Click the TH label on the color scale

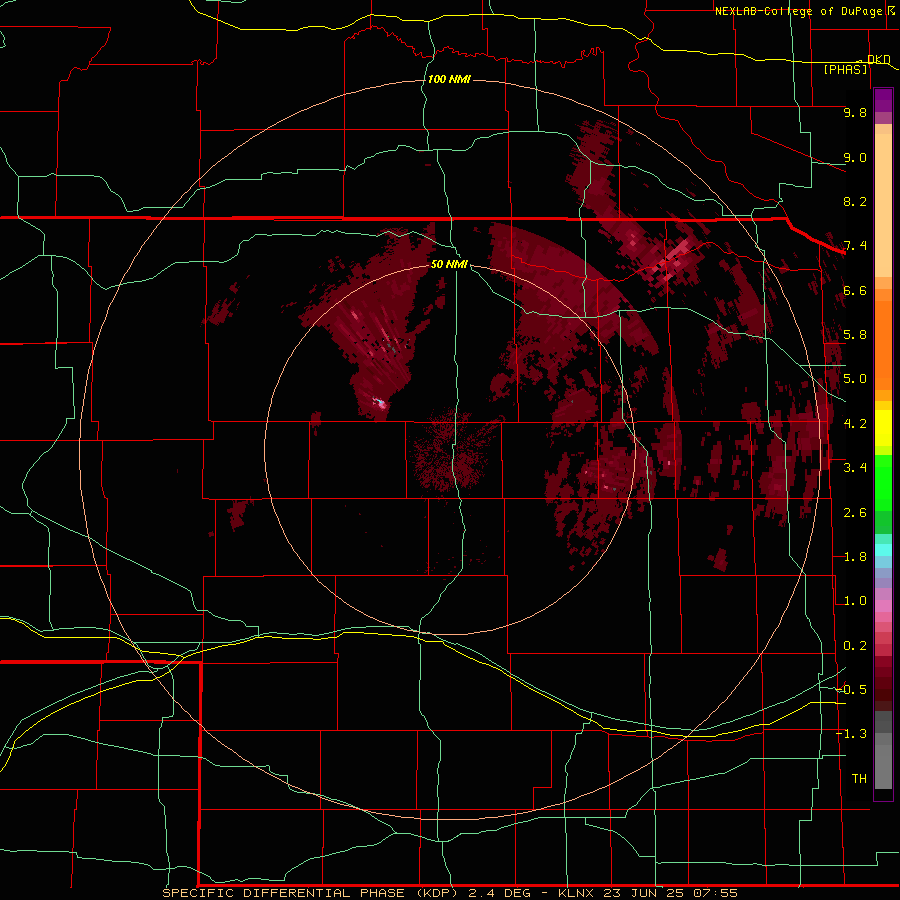[x=859, y=779]
